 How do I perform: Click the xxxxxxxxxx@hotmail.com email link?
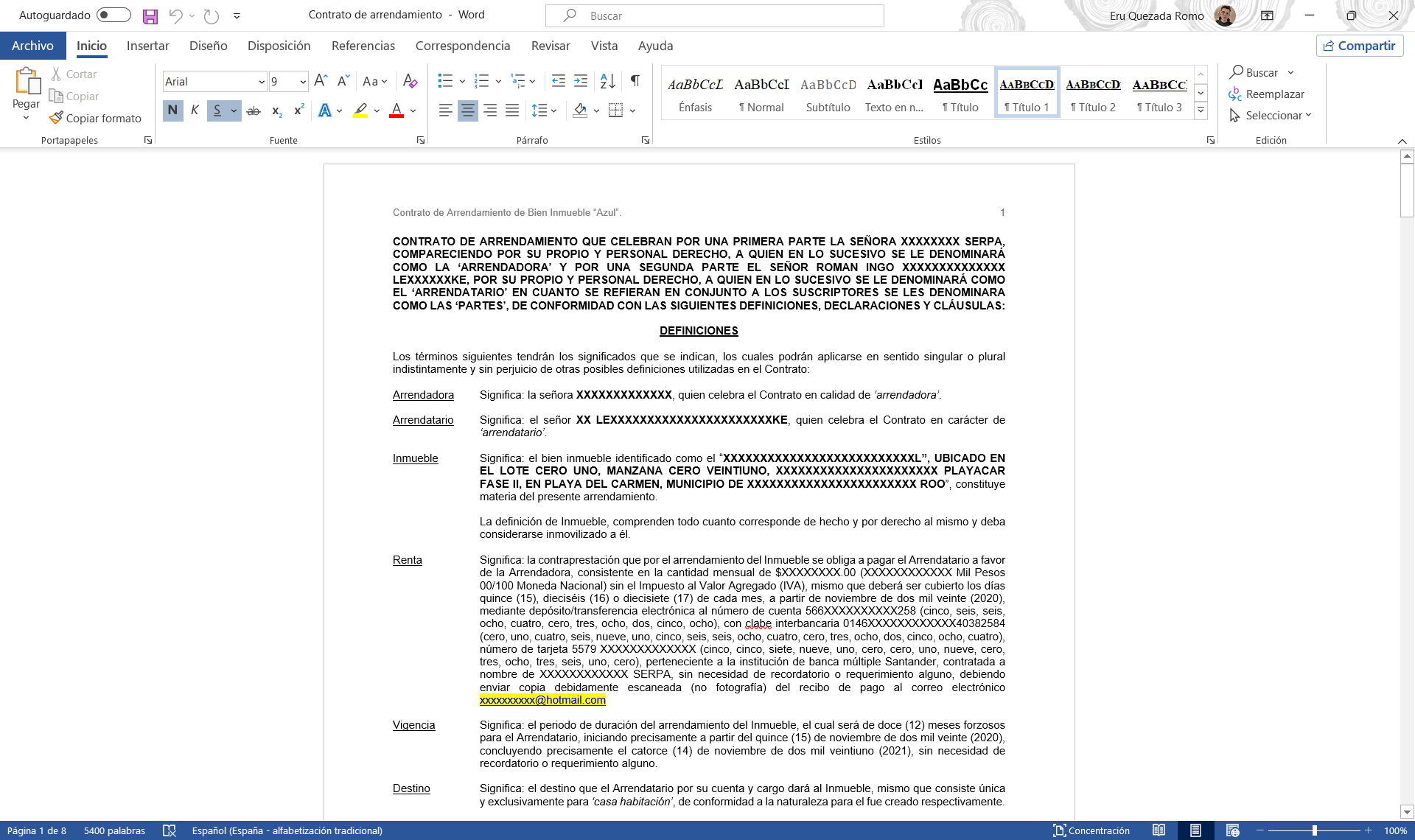[542, 700]
